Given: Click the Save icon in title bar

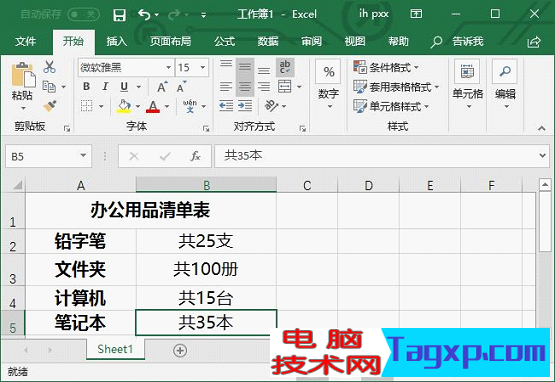Looking at the screenshot, I should tap(119, 15).
